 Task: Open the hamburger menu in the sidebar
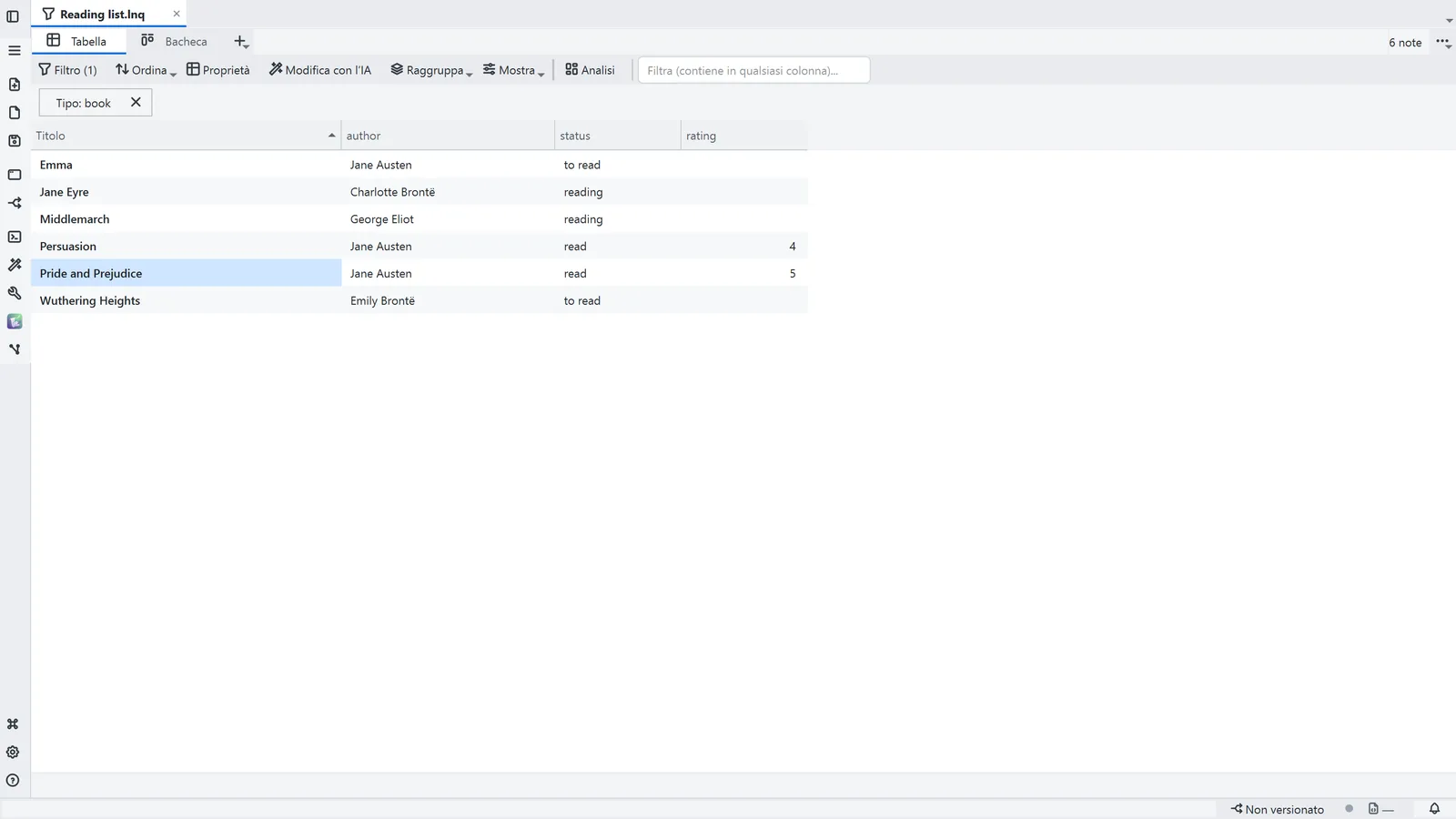(x=15, y=50)
